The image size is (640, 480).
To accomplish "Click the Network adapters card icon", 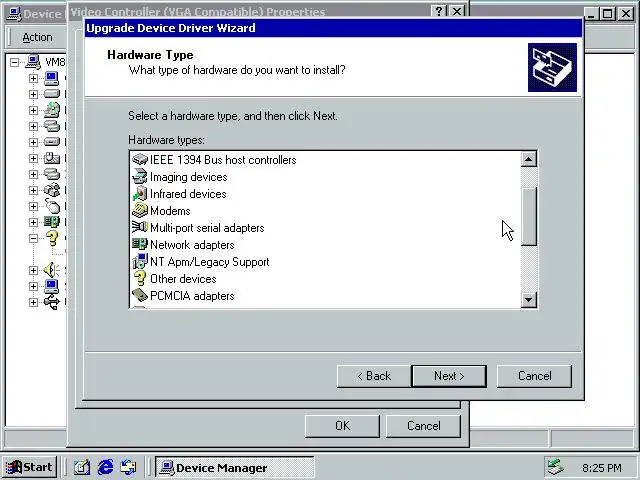I will [140, 244].
